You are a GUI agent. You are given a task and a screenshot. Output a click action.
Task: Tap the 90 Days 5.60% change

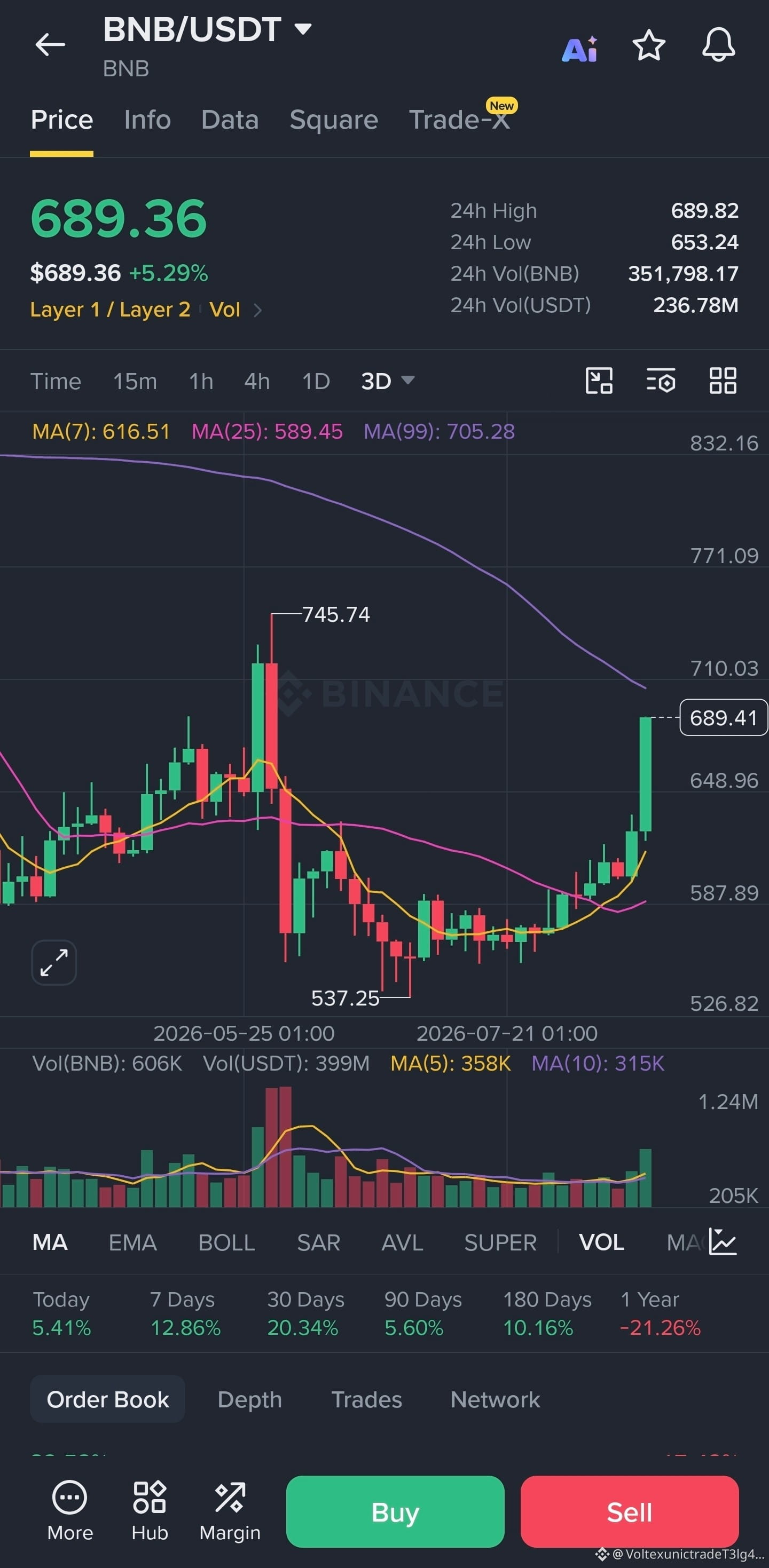[x=422, y=1313]
